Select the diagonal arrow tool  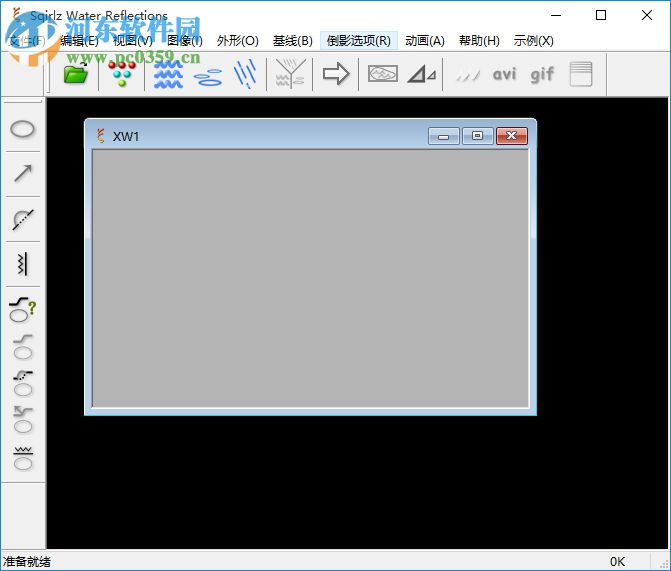pyautogui.click(x=23, y=173)
